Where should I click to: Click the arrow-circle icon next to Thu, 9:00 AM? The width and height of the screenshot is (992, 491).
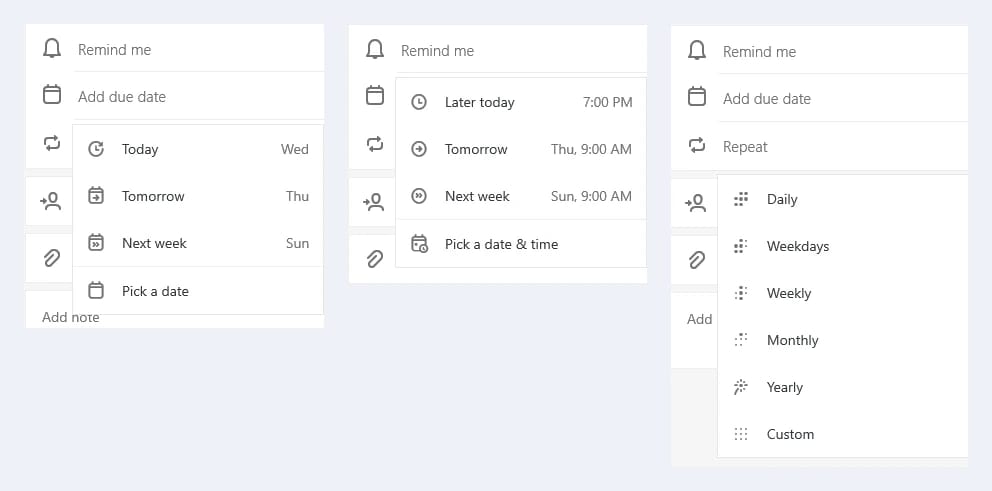[419, 149]
